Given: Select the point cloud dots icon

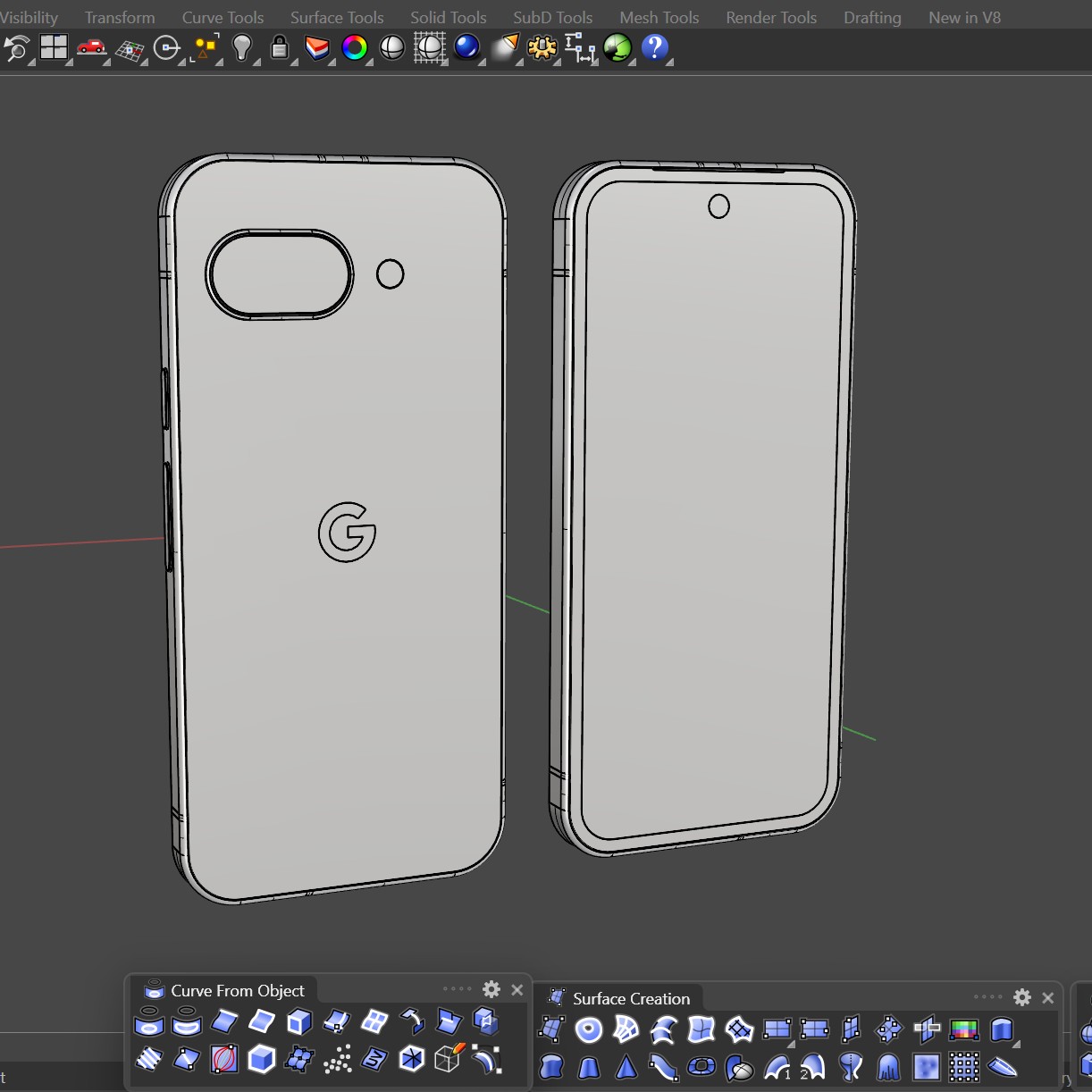Looking at the screenshot, I should (x=337, y=1060).
